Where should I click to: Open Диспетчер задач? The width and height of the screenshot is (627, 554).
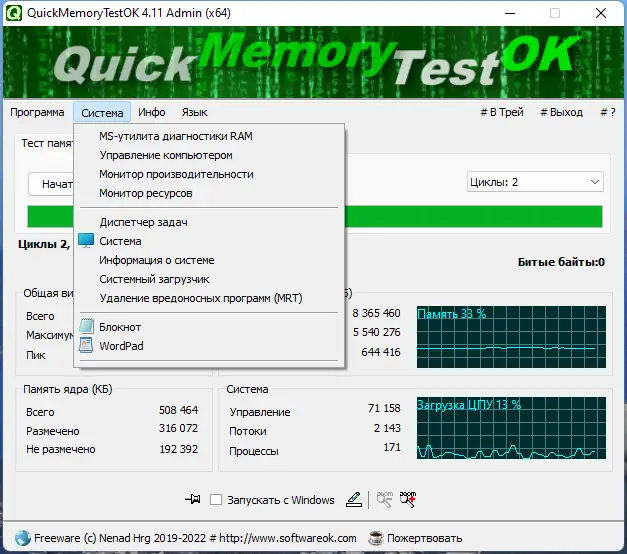coord(209,222)
